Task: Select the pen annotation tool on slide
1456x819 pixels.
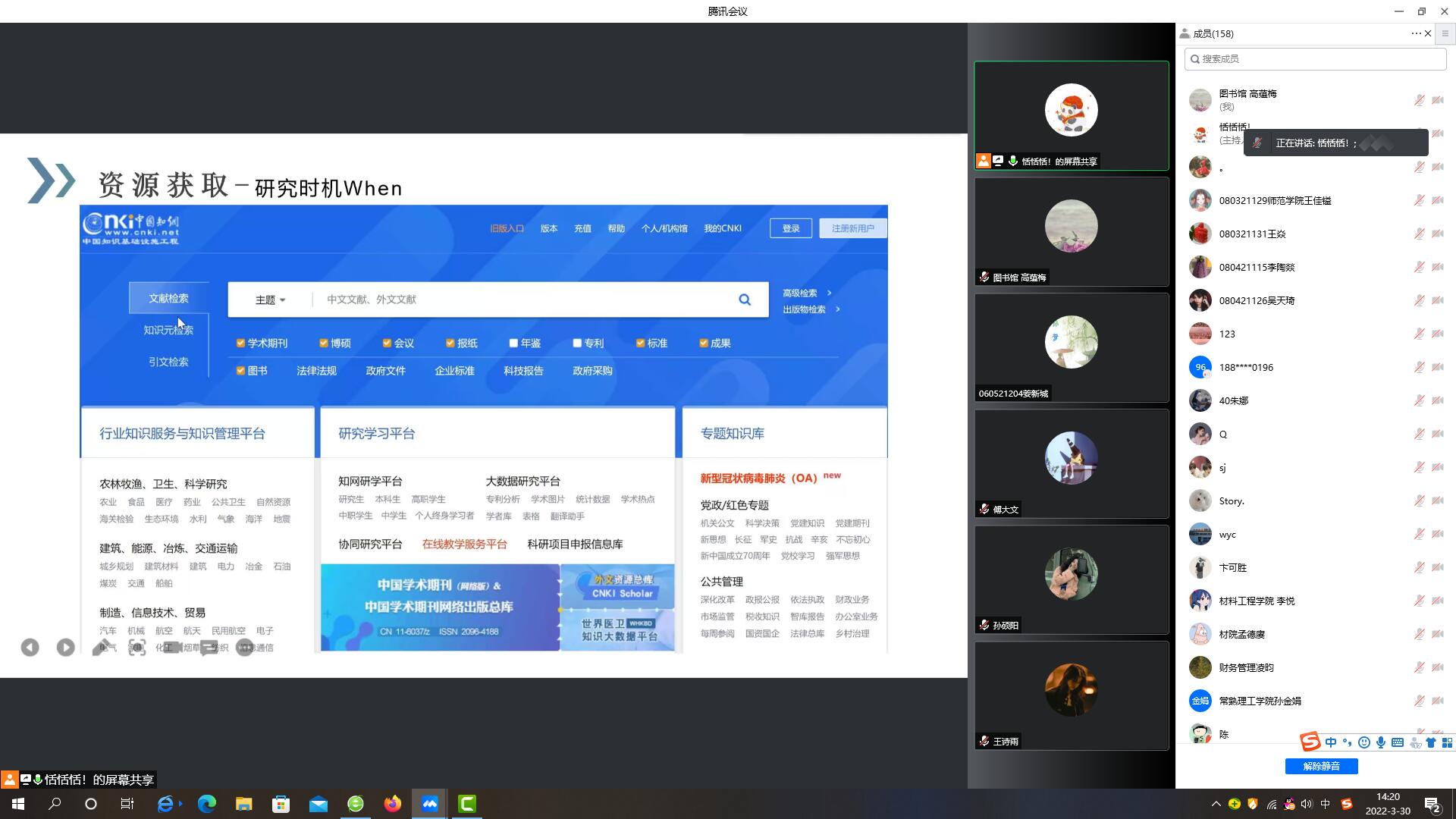Action: click(102, 648)
